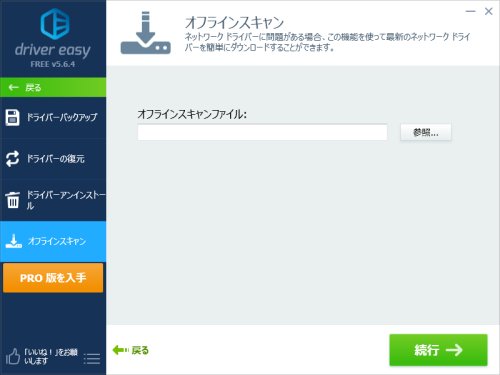Click the green 続行 continue button
The width and height of the screenshot is (500, 375).
(x=438, y=350)
